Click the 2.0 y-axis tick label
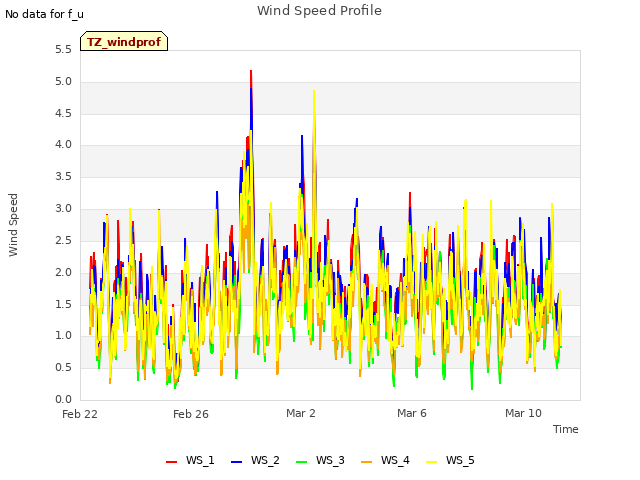640x480 pixels. point(63,272)
